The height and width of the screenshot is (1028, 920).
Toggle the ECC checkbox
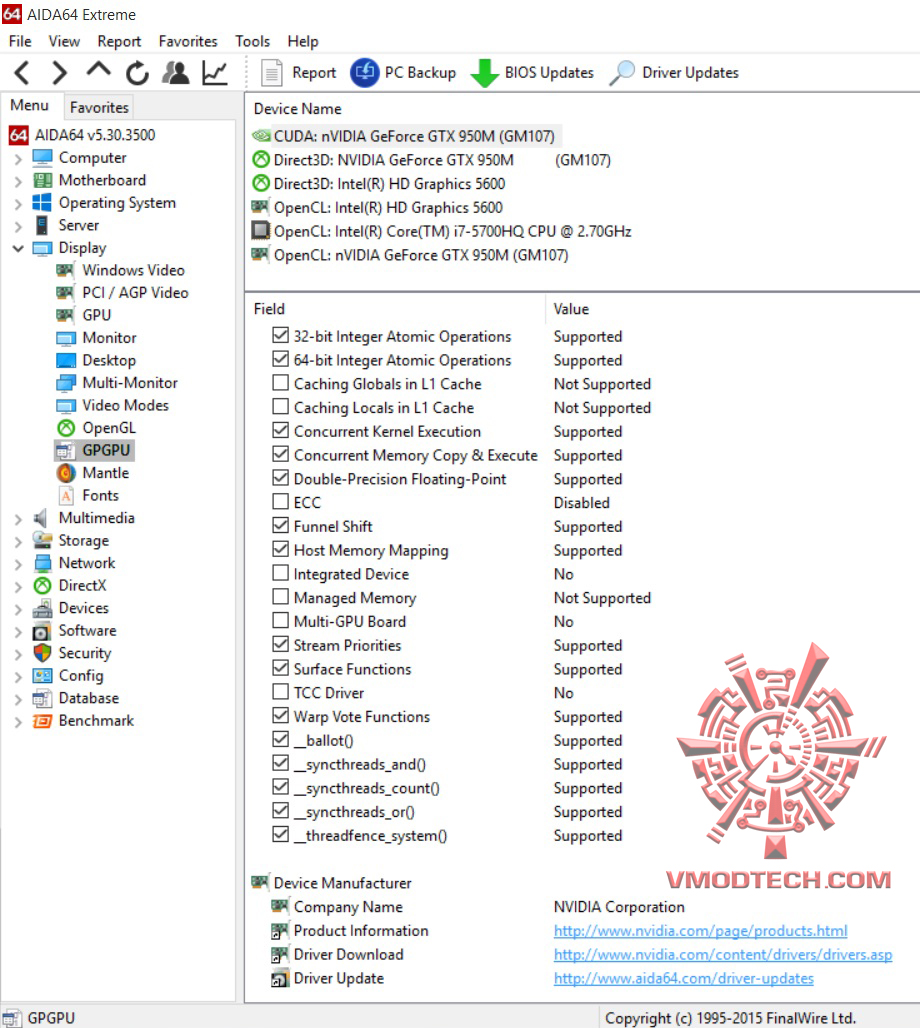point(281,502)
